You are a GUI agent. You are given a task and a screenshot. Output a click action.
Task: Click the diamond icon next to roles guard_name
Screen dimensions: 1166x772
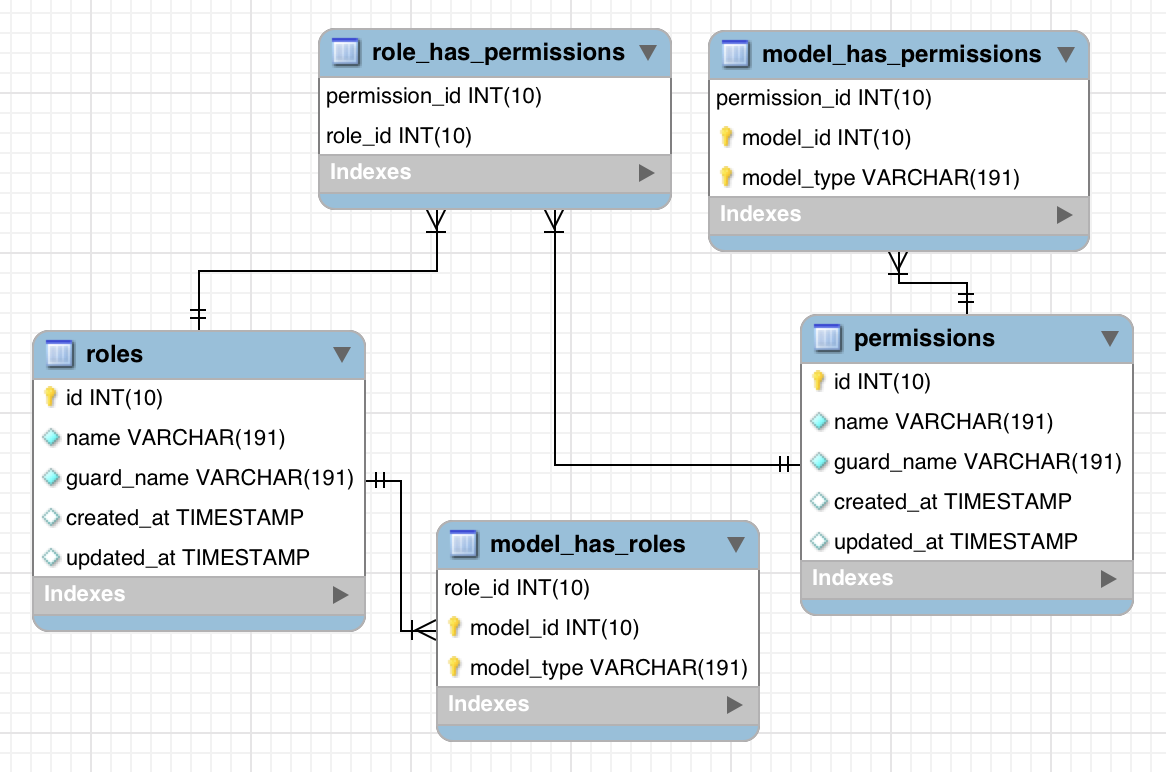[x=52, y=478]
